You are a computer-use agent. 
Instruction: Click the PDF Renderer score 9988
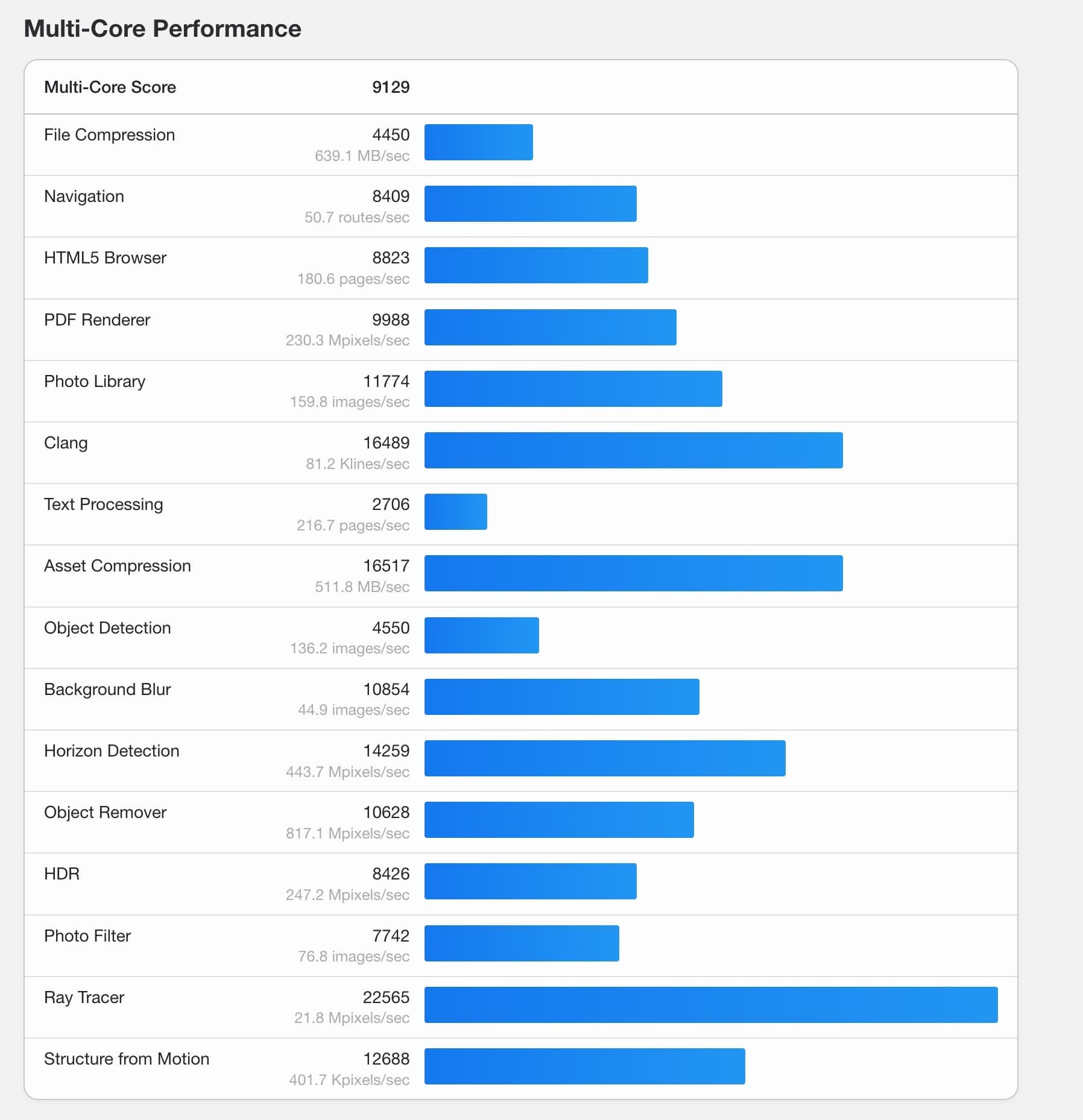tap(390, 319)
